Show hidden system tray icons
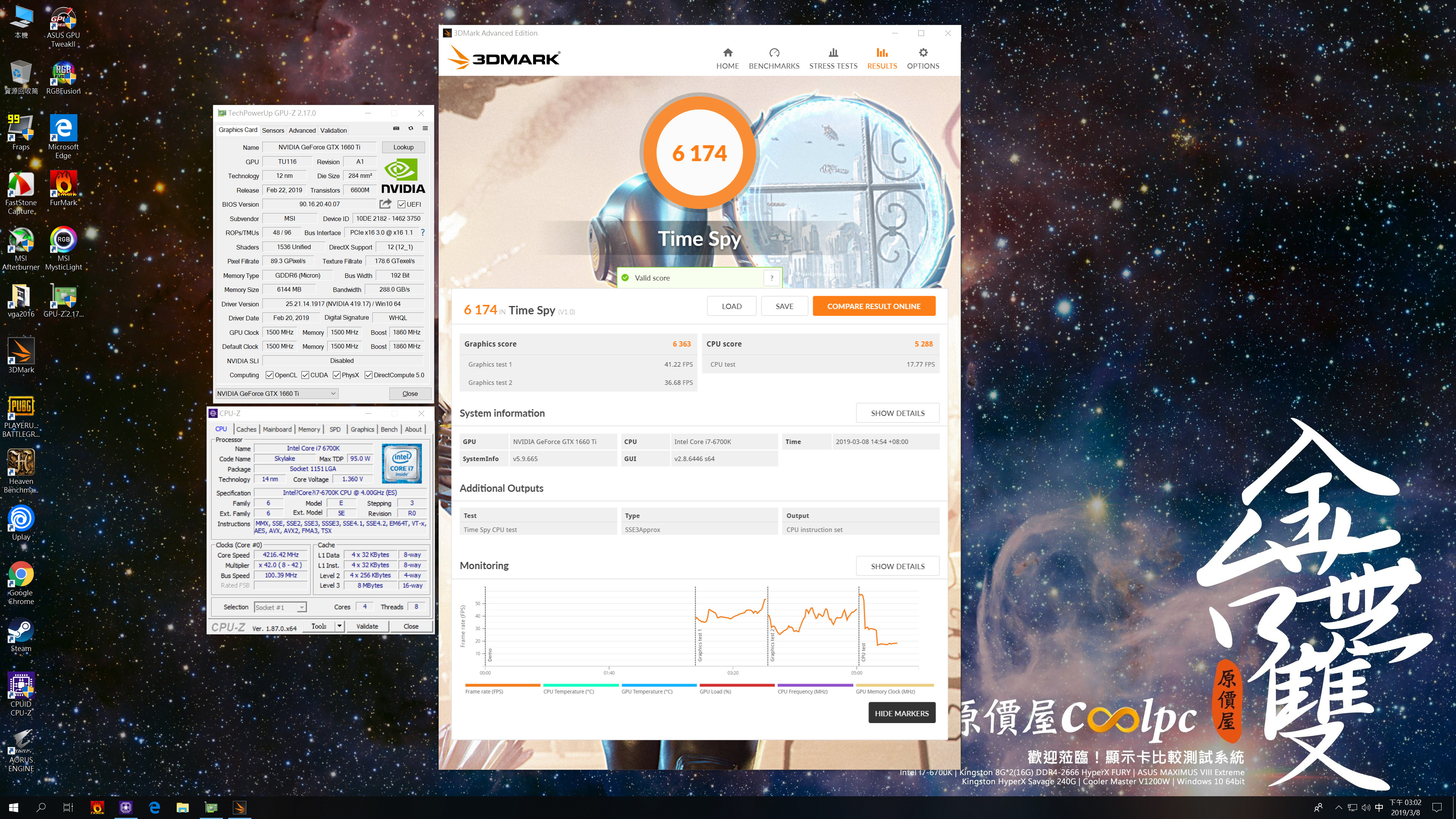Screen dimensions: 1456x819 point(1338,807)
